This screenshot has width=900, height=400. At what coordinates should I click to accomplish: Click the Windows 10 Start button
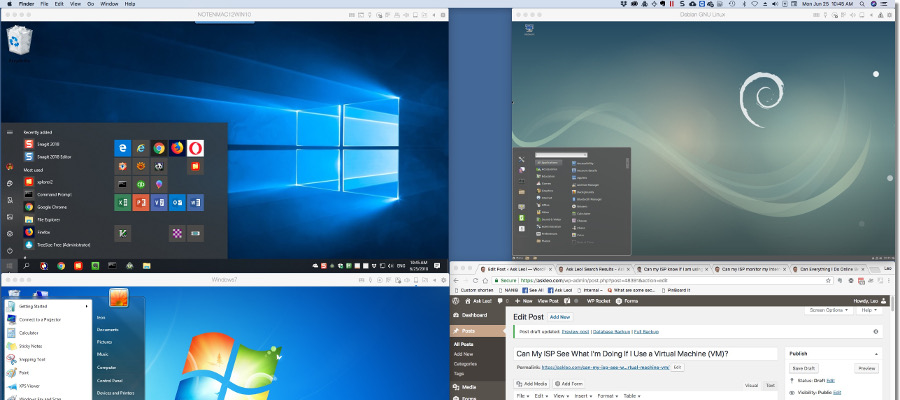click(x=9, y=266)
